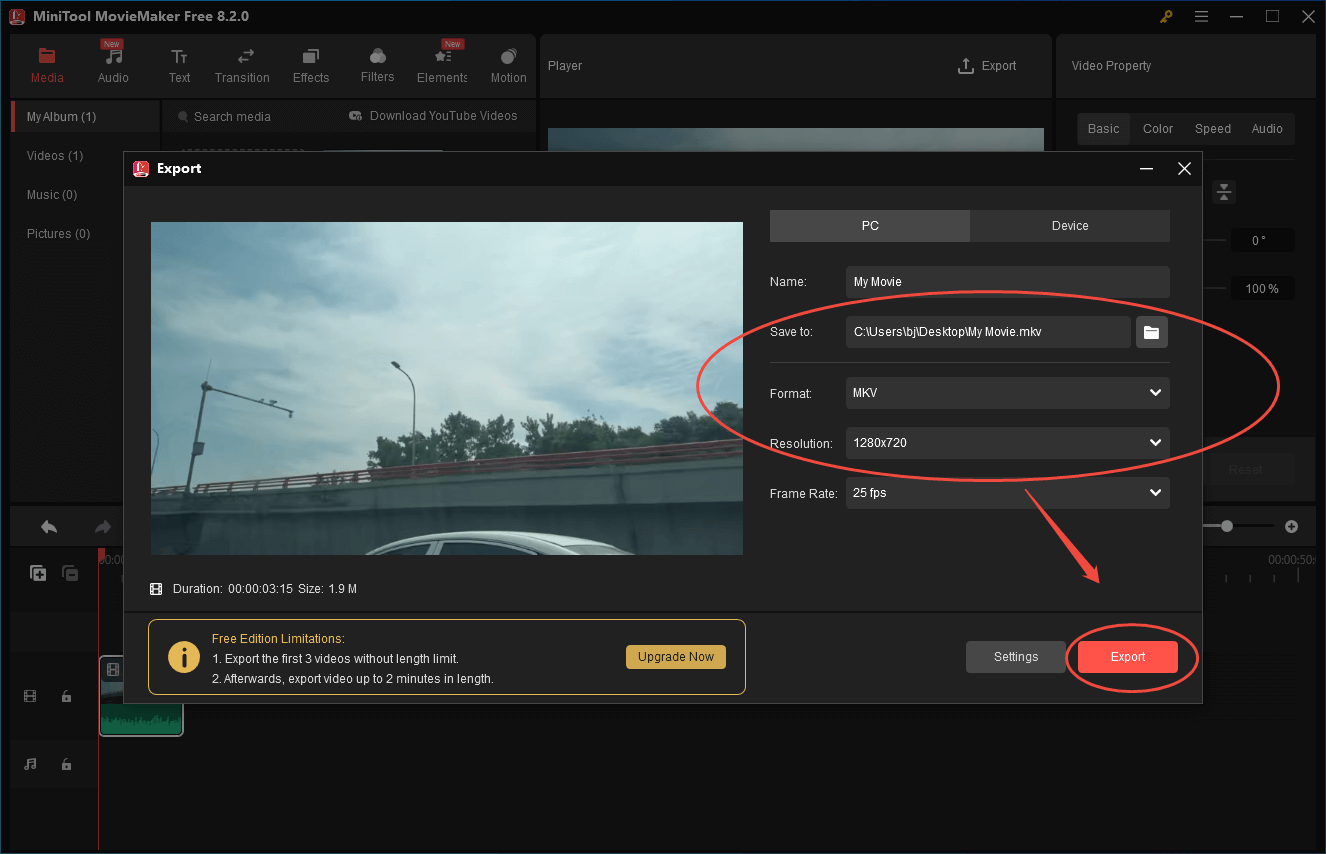This screenshot has height=854, width=1326.
Task: Browse save location with folder icon
Action: [x=1152, y=332]
